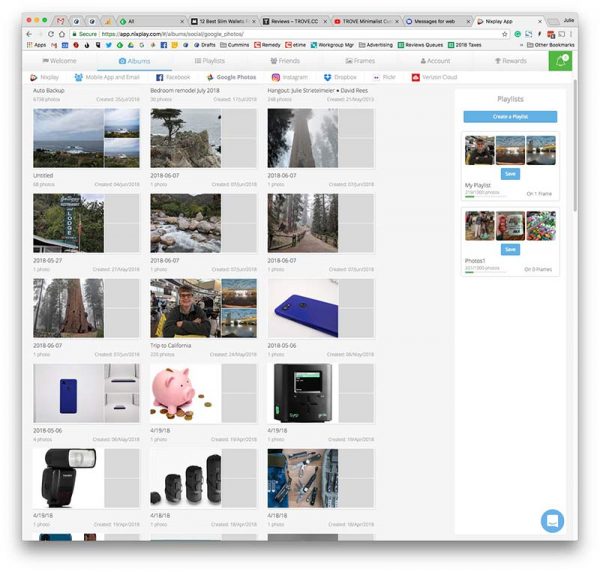Open the Trip to California album
Image resolution: width=600 pixels, height=572 pixels.
click(203, 308)
